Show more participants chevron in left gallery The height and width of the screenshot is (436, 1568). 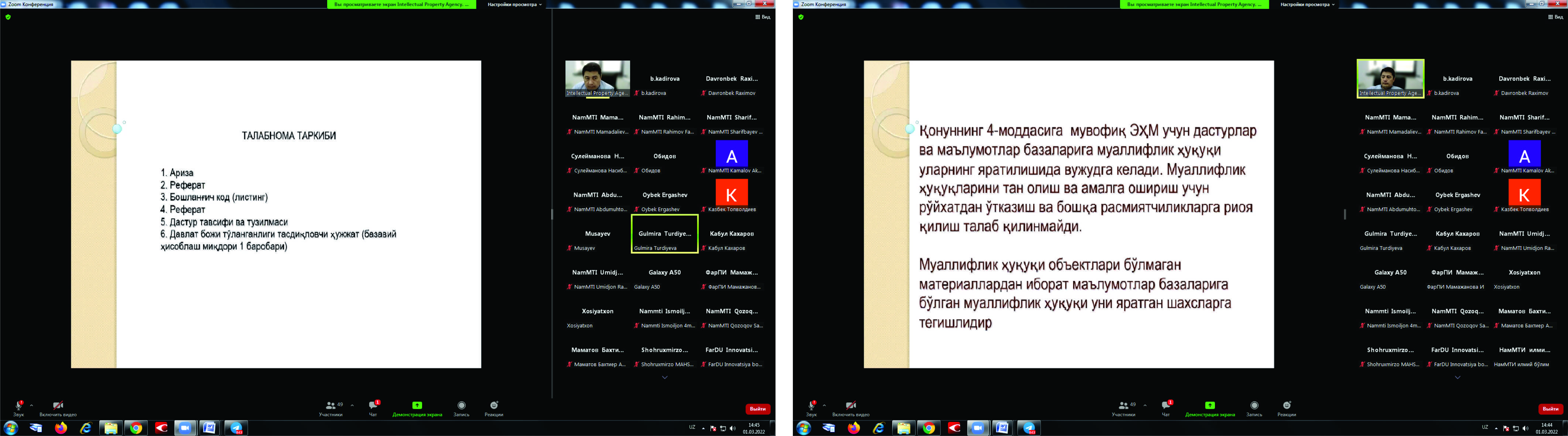665,378
